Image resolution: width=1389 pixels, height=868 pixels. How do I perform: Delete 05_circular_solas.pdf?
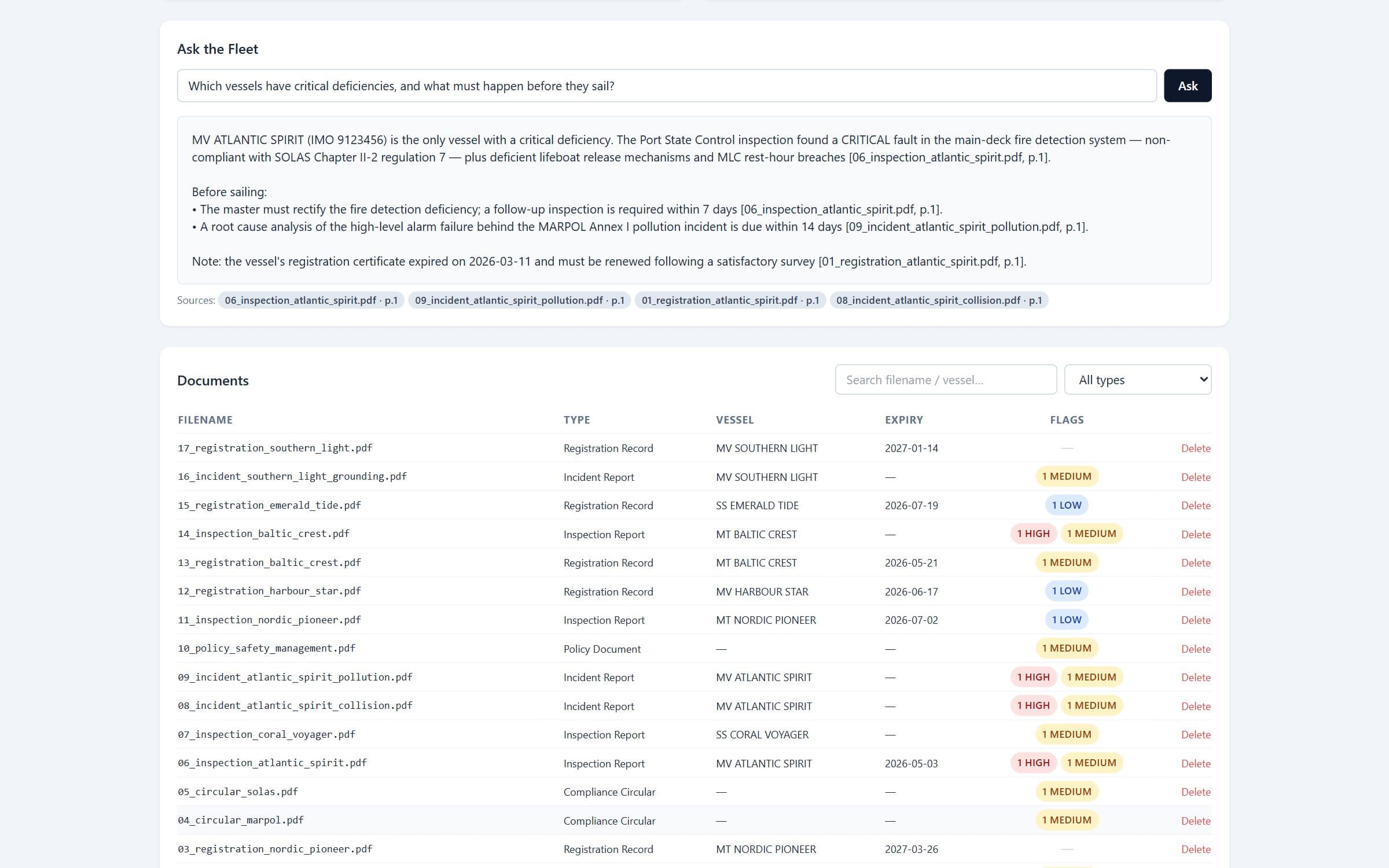coord(1196,792)
